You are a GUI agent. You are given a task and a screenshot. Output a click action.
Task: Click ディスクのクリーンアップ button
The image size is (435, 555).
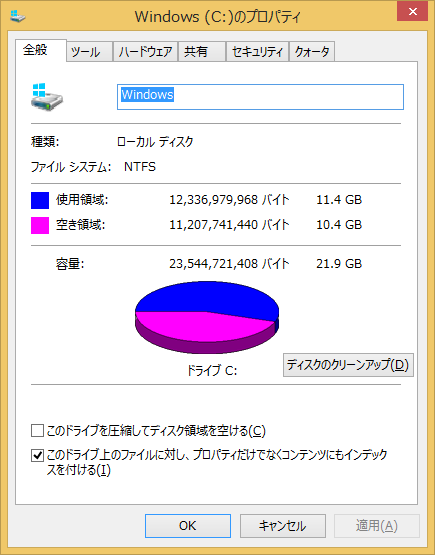348,365
